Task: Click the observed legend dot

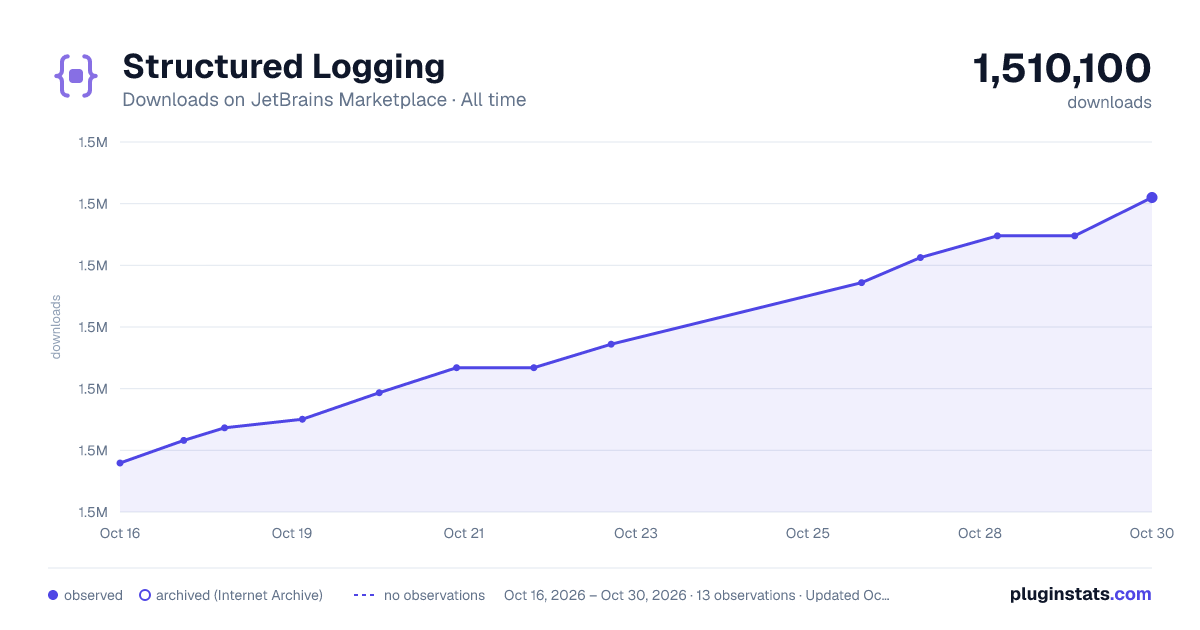Action: 53,595
